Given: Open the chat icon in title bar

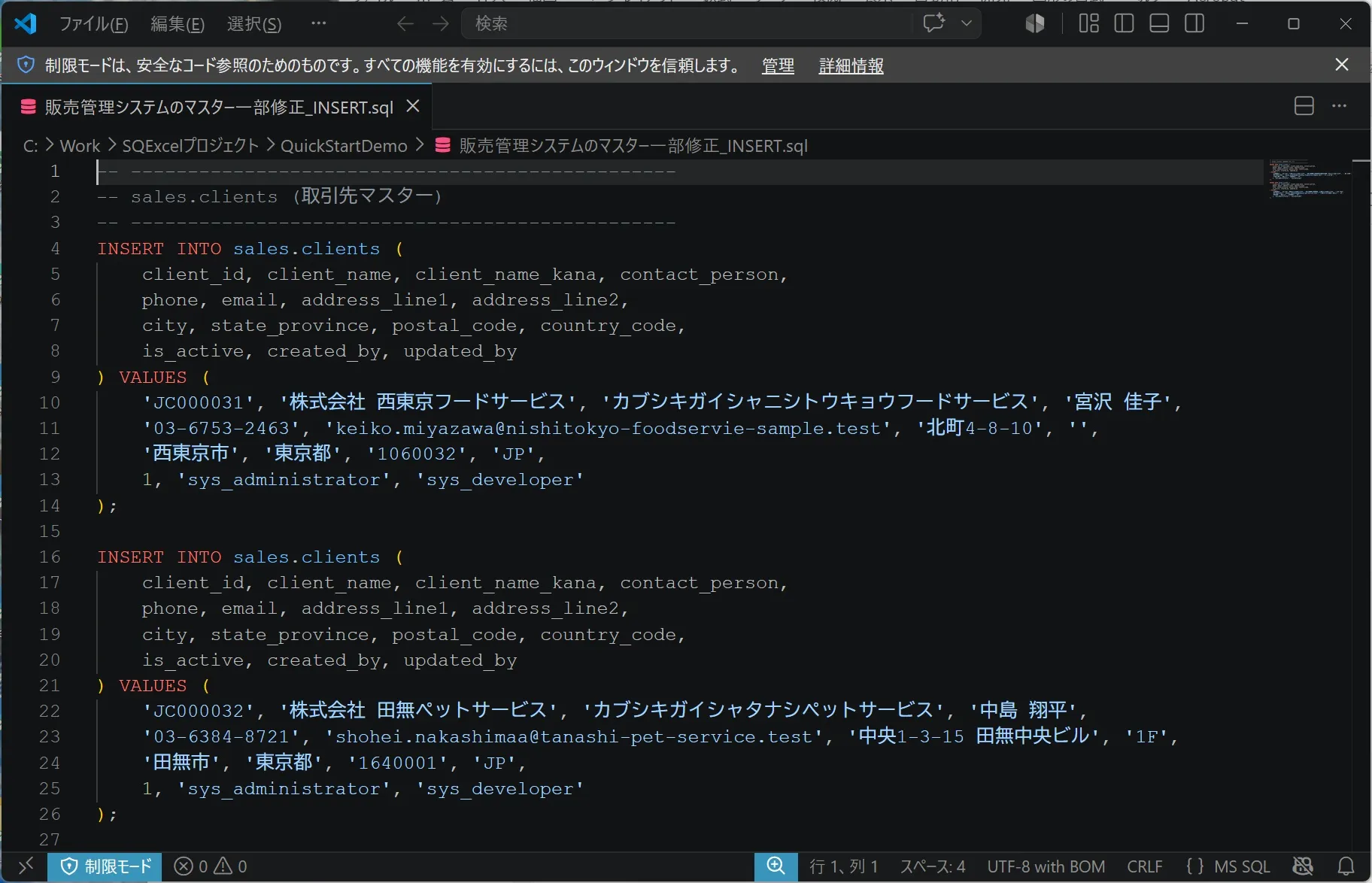Looking at the screenshot, I should 933,23.
